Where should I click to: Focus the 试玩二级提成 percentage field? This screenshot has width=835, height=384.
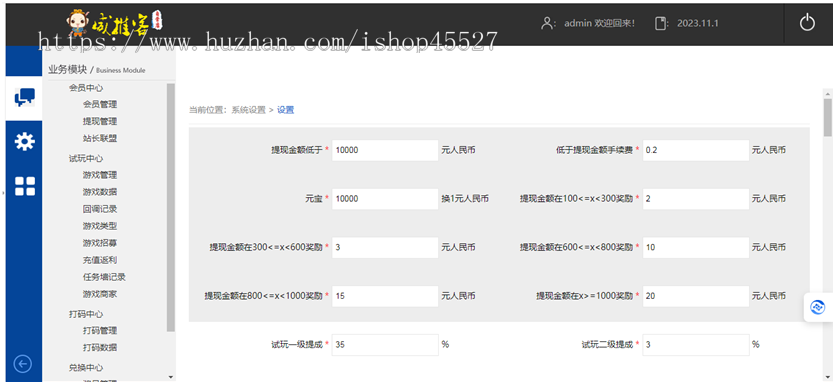pos(696,345)
